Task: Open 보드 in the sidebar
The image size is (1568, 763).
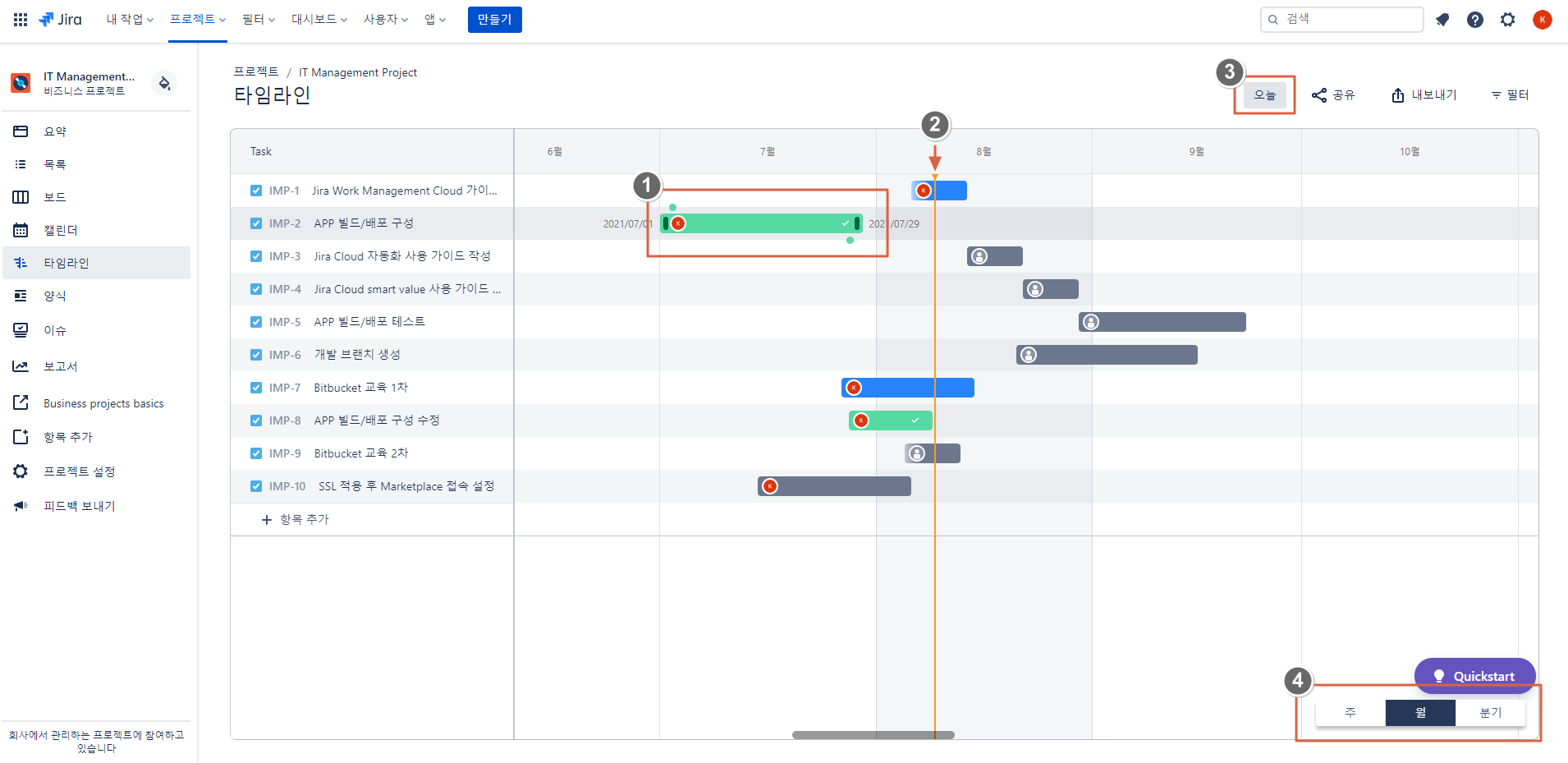Action: pos(97,197)
